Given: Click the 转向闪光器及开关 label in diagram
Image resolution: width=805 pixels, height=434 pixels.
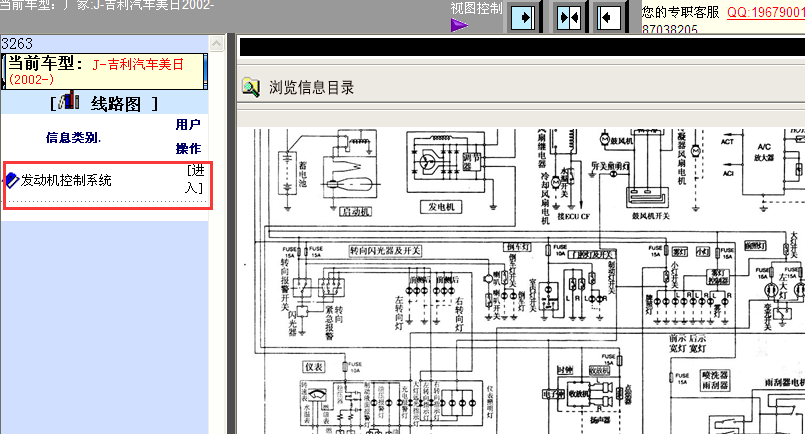Looking at the screenshot, I should [385, 251].
